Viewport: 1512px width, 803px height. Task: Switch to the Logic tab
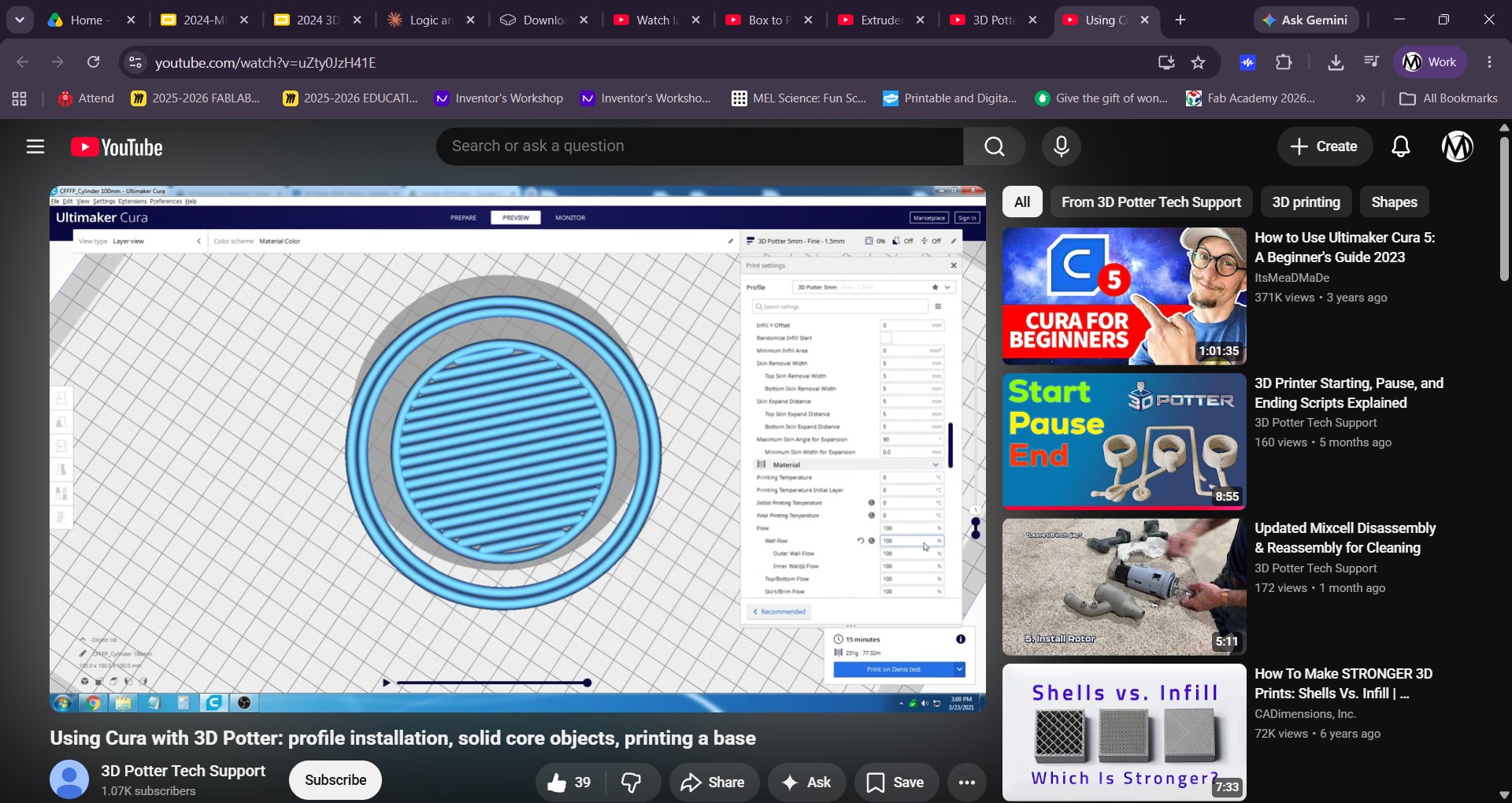(431, 20)
